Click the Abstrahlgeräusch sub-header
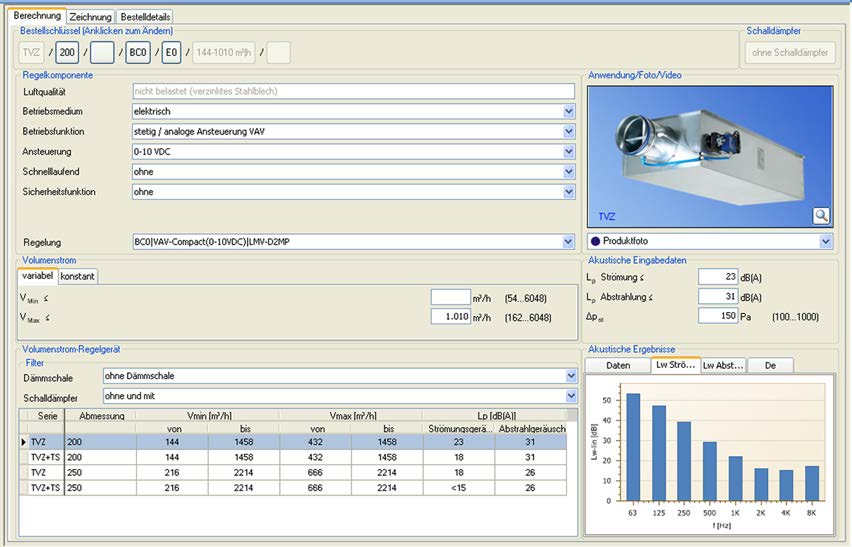 (531, 429)
